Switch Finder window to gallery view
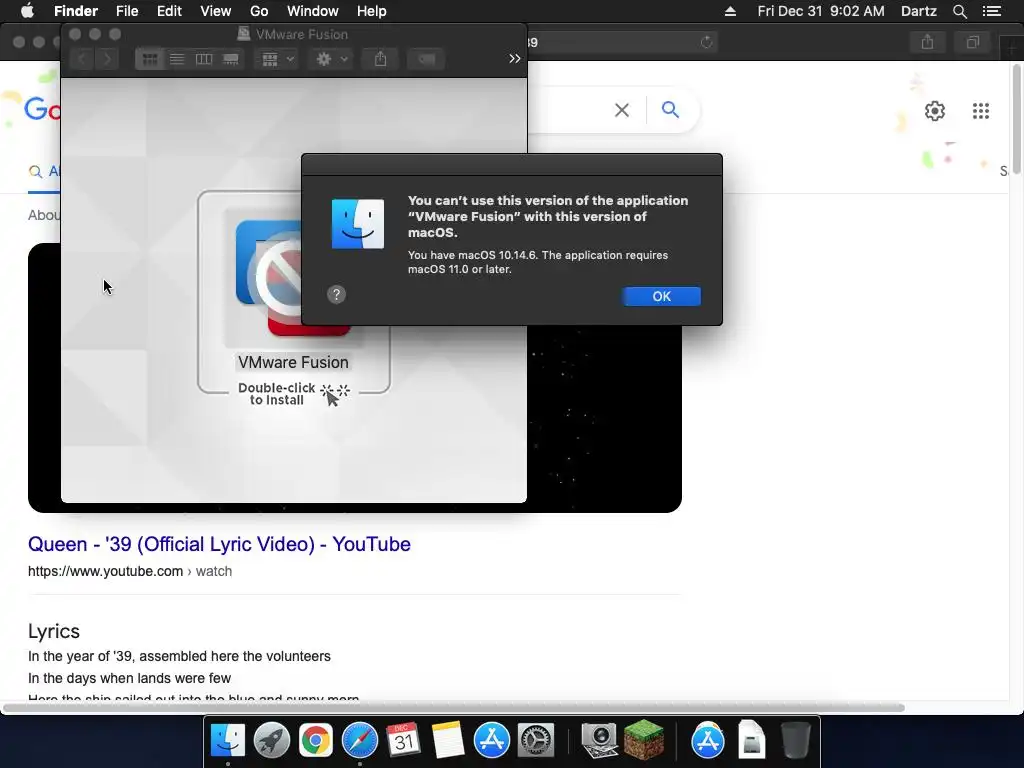Screen dimensions: 1024x768 point(231,59)
